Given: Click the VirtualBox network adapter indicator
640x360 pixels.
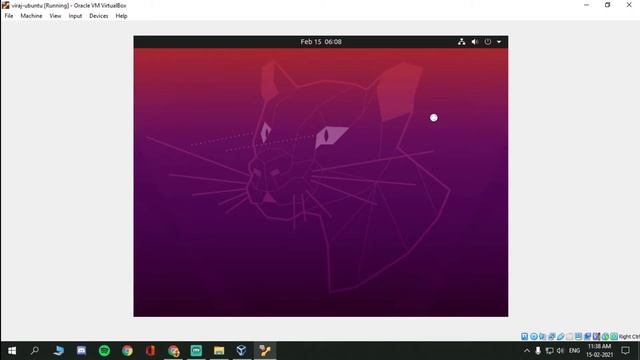Looking at the screenshot, I should [x=552, y=336].
